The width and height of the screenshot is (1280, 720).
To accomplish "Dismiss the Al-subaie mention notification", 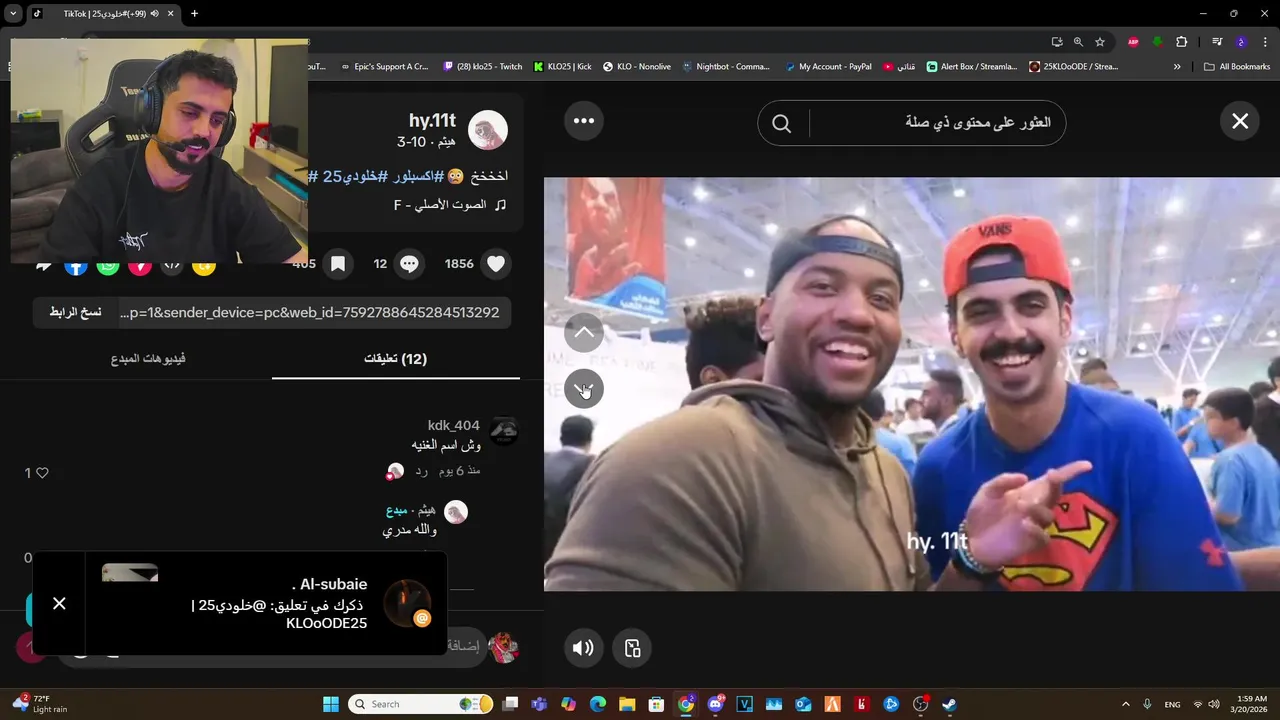I will (59, 603).
